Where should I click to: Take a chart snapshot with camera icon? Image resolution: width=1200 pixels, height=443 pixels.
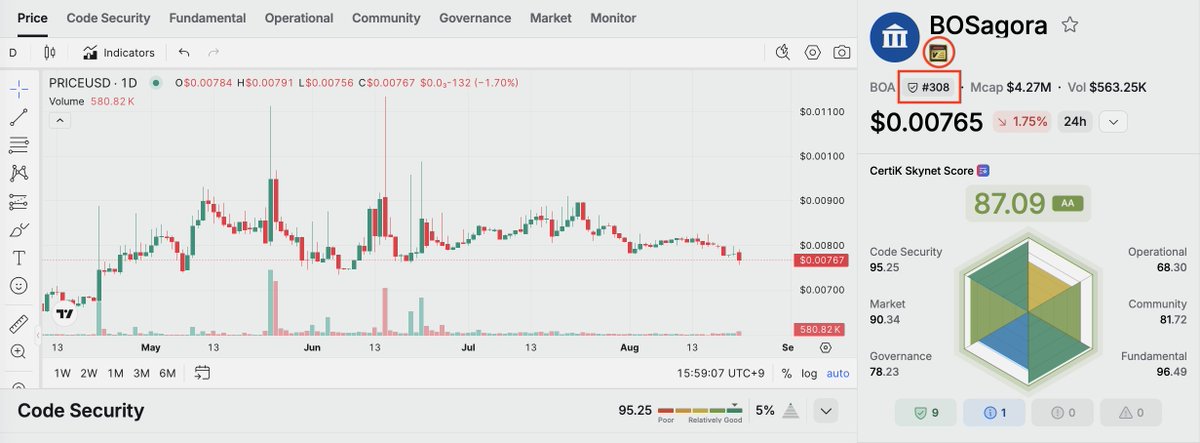tap(843, 52)
